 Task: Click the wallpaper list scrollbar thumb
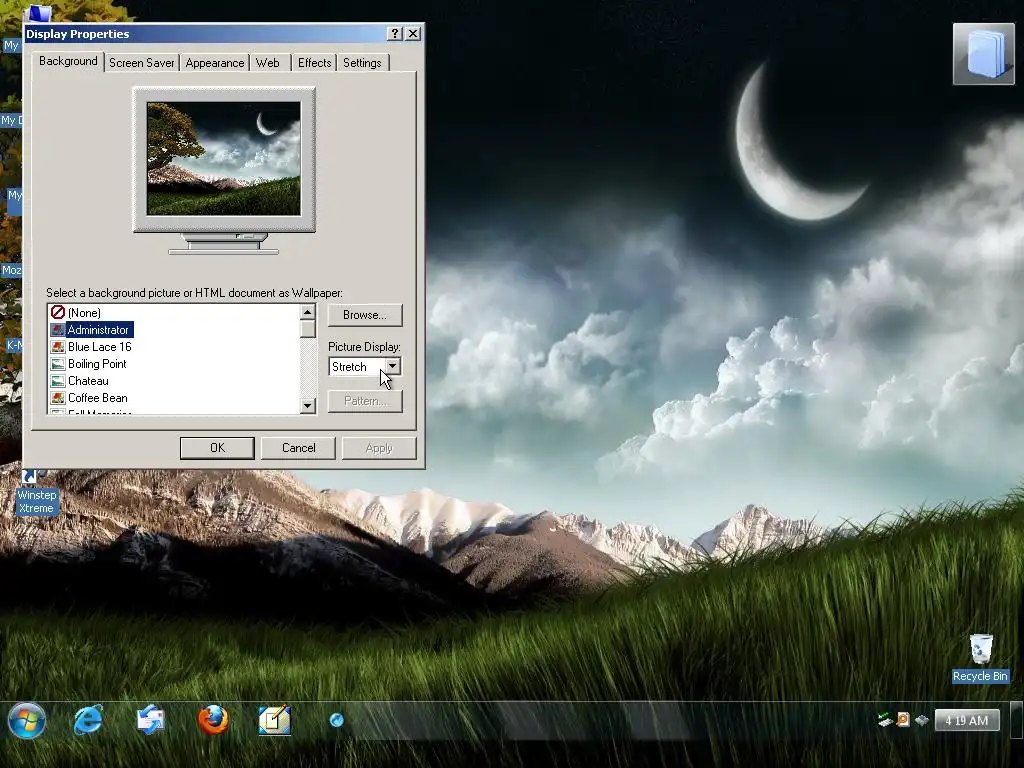(308, 329)
